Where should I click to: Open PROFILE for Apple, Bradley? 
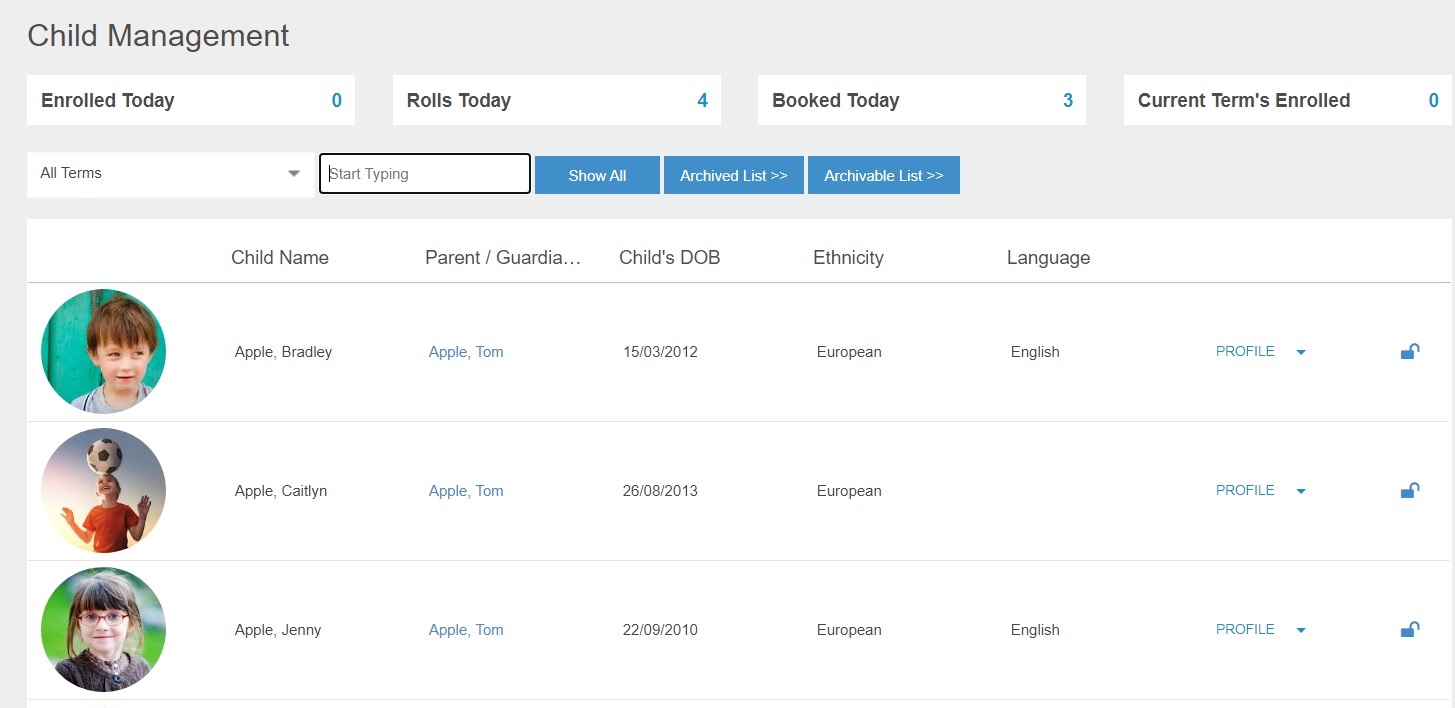click(x=1245, y=351)
